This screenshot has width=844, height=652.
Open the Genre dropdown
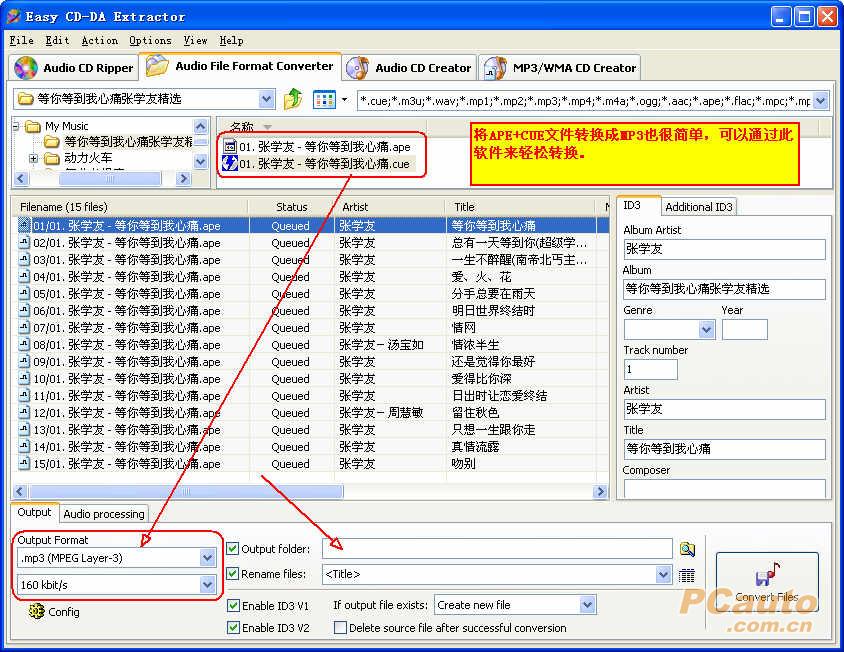point(707,329)
